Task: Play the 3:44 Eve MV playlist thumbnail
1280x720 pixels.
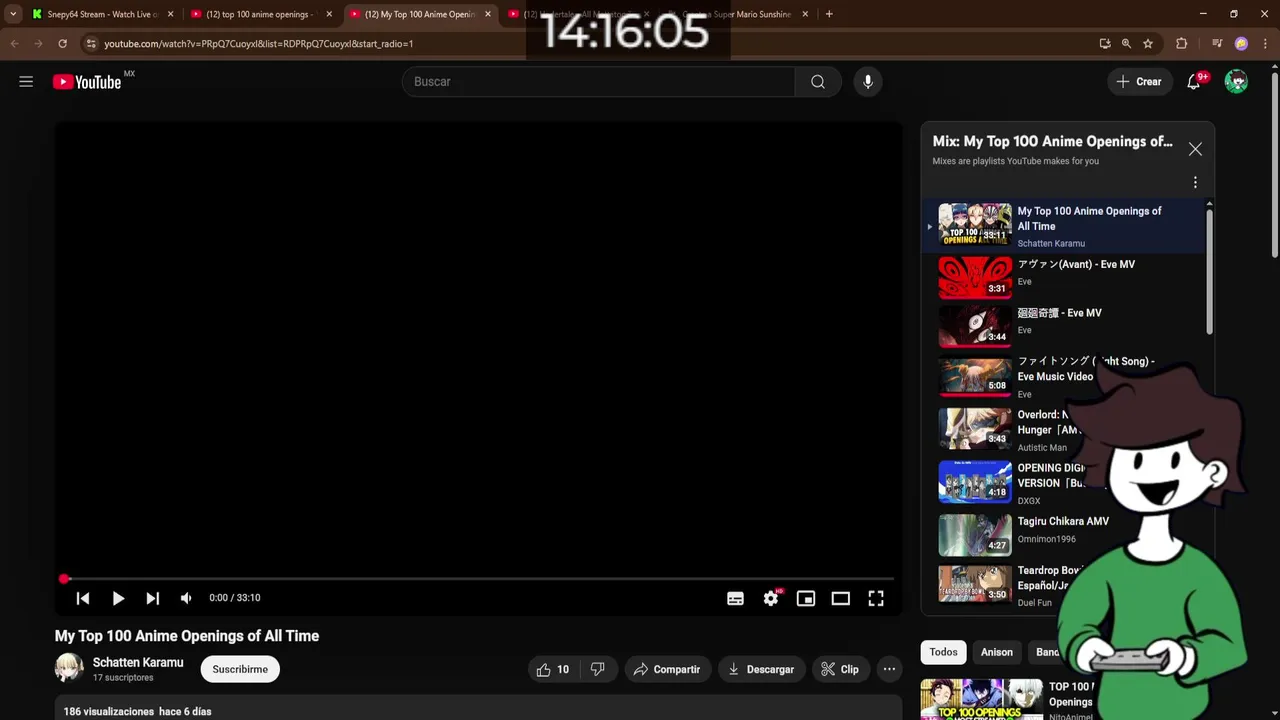Action: 975,325
